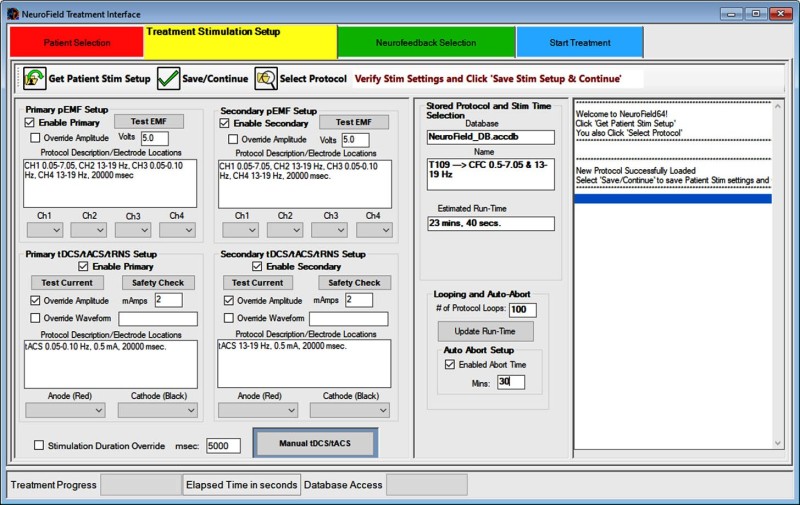Go to the Start Treatment tab

point(579,43)
